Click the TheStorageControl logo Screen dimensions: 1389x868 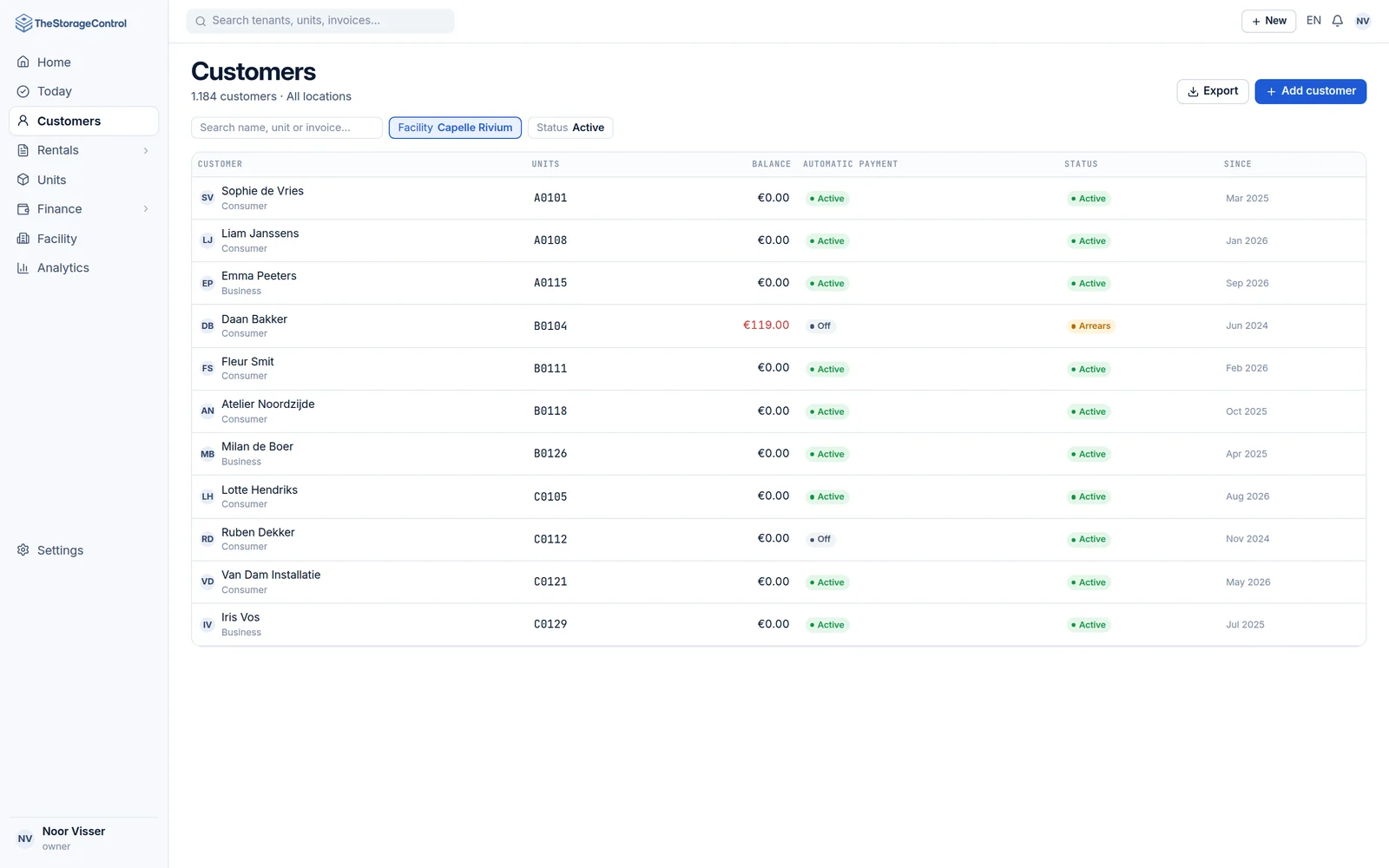tap(71, 23)
